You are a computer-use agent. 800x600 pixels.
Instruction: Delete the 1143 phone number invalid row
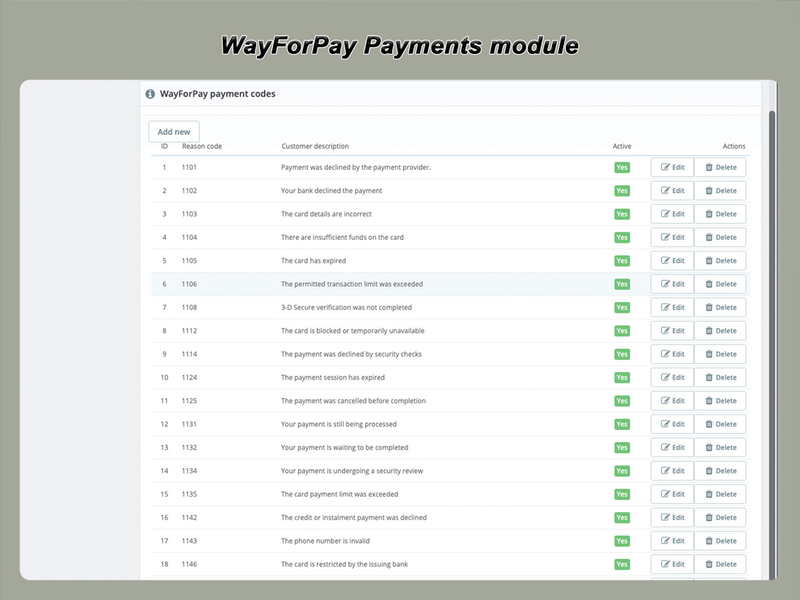[x=720, y=541]
